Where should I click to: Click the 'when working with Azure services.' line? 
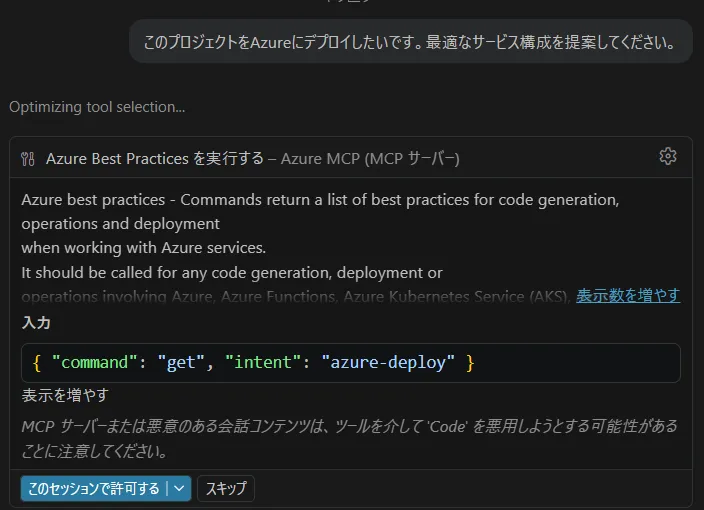(144, 248)
